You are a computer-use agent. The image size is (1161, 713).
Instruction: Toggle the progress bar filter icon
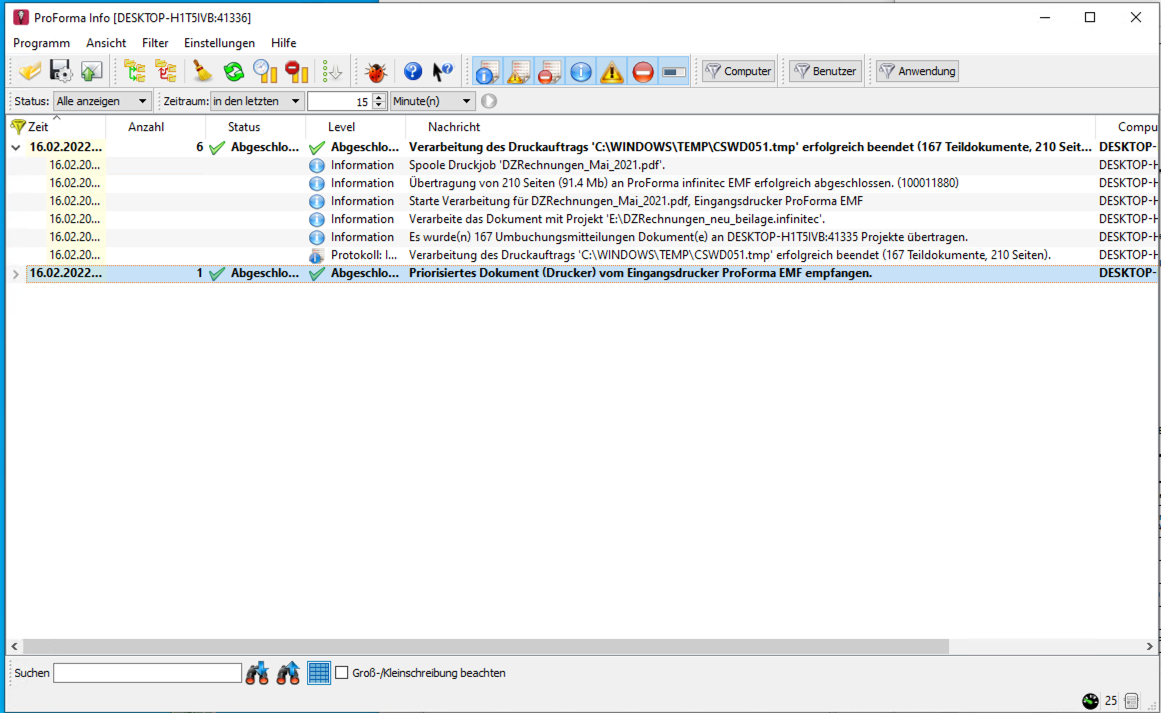pyautogui.click(x=674, y=72)
